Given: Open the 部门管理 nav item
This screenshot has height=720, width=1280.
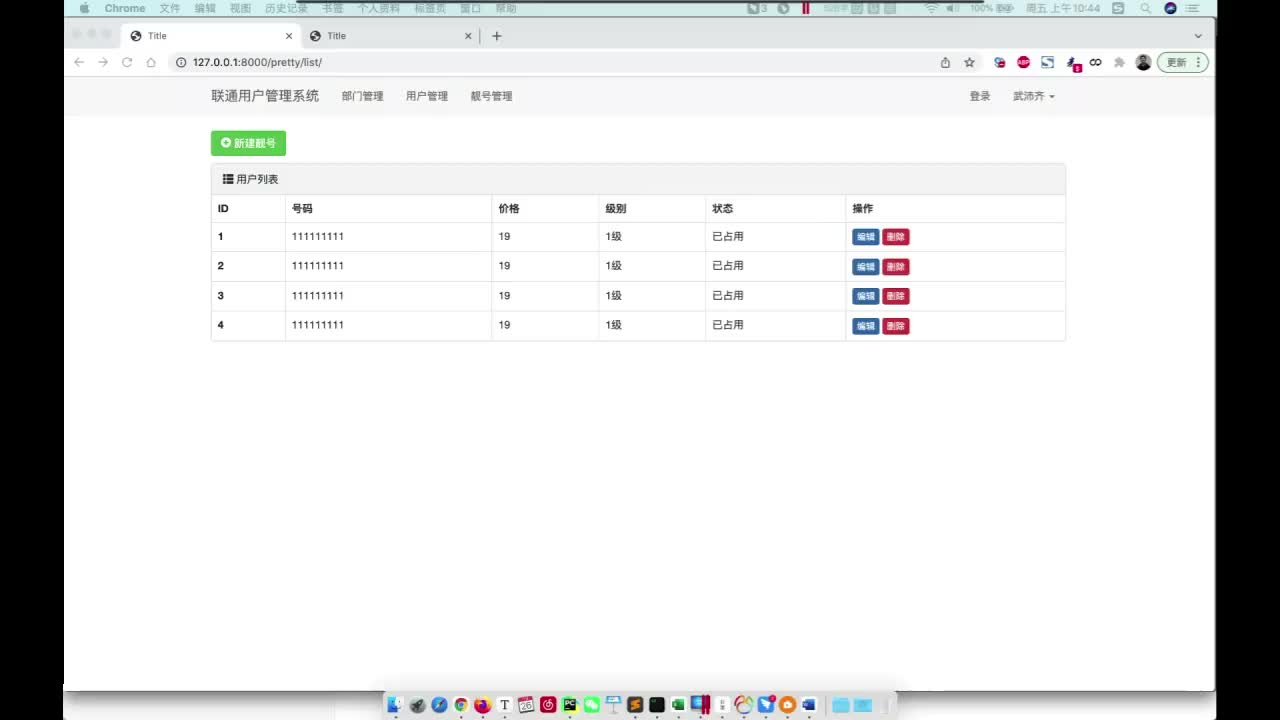Looking at the screenshot, I should pos(362,96).
